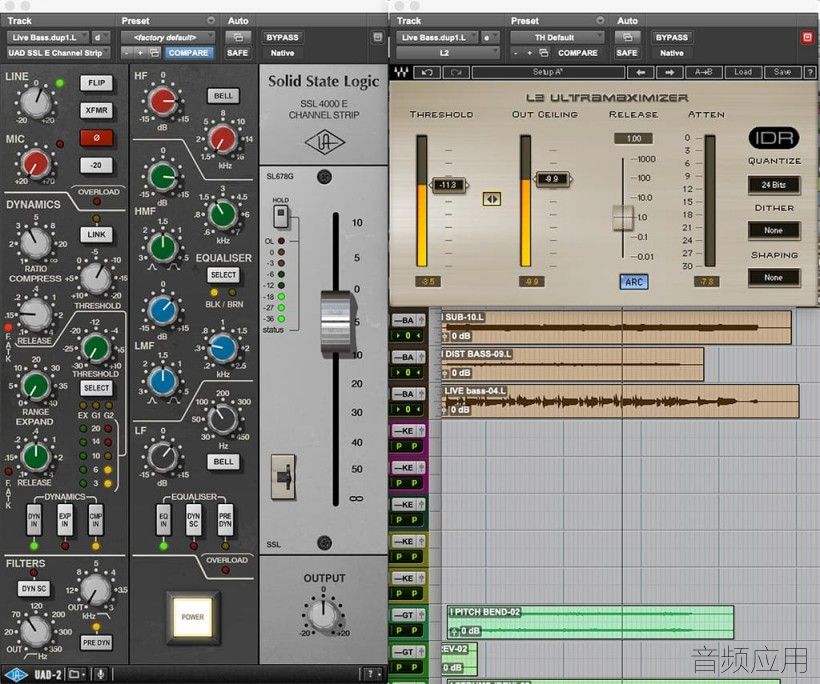Viewport: 820px width, 684px height.
Task: Open the Load menu in L2 toolbar
Action: click(x=743, y=73)
